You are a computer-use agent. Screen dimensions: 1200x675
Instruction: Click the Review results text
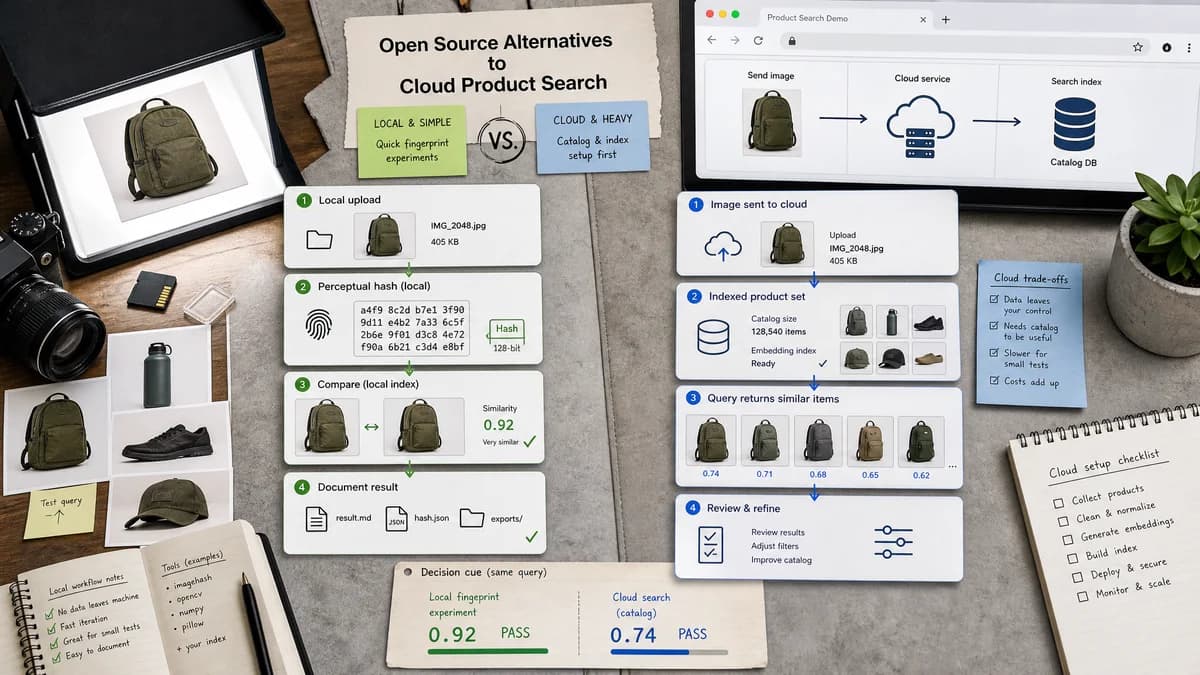(x=778, y=532)
